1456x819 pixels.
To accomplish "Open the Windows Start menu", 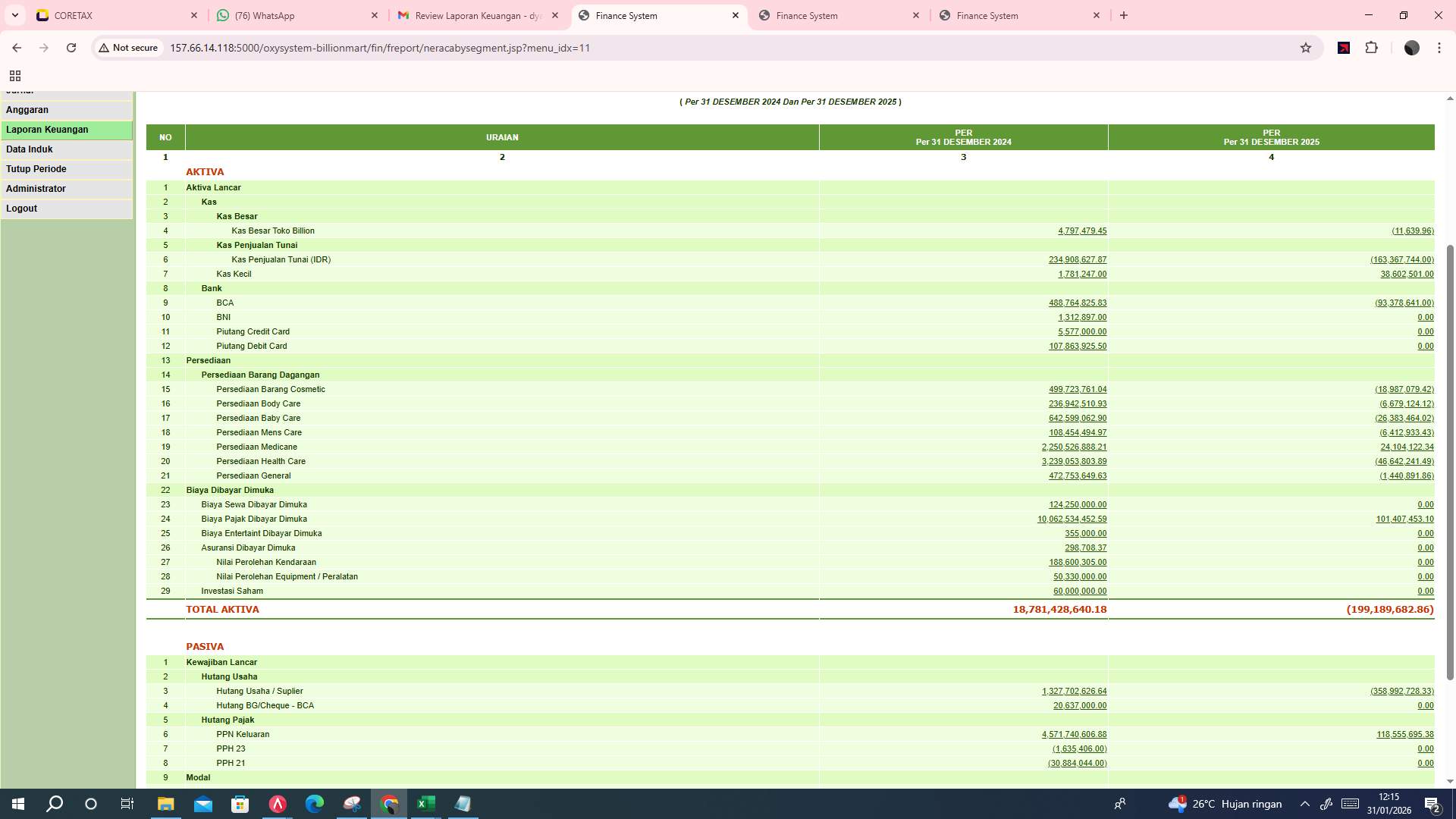I will coord(16,804).
